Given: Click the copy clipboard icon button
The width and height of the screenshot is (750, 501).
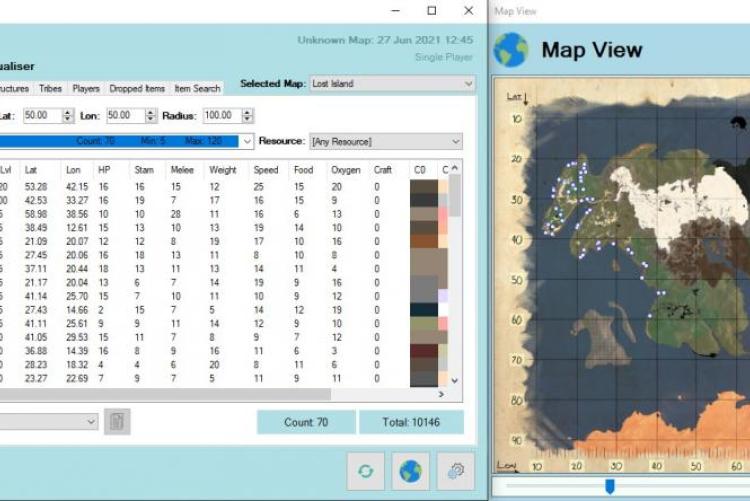Looking at the screenshot, I should coord(117,422).
